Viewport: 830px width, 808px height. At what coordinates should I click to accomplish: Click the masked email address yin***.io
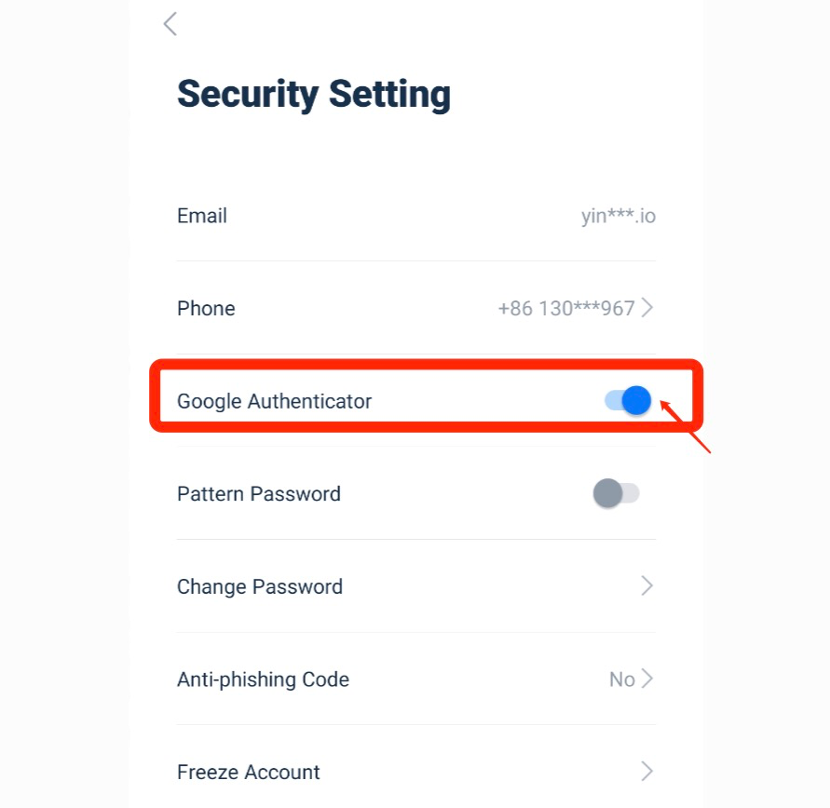coord(618,216)
